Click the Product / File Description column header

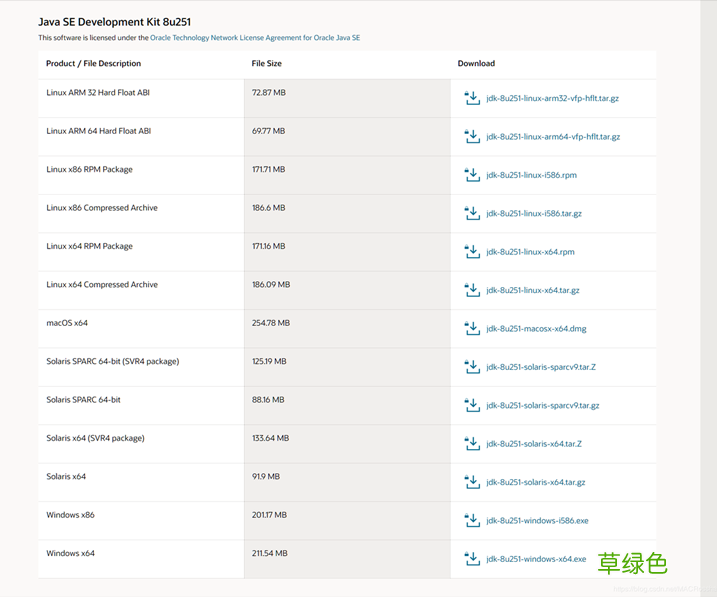point(93,64)
